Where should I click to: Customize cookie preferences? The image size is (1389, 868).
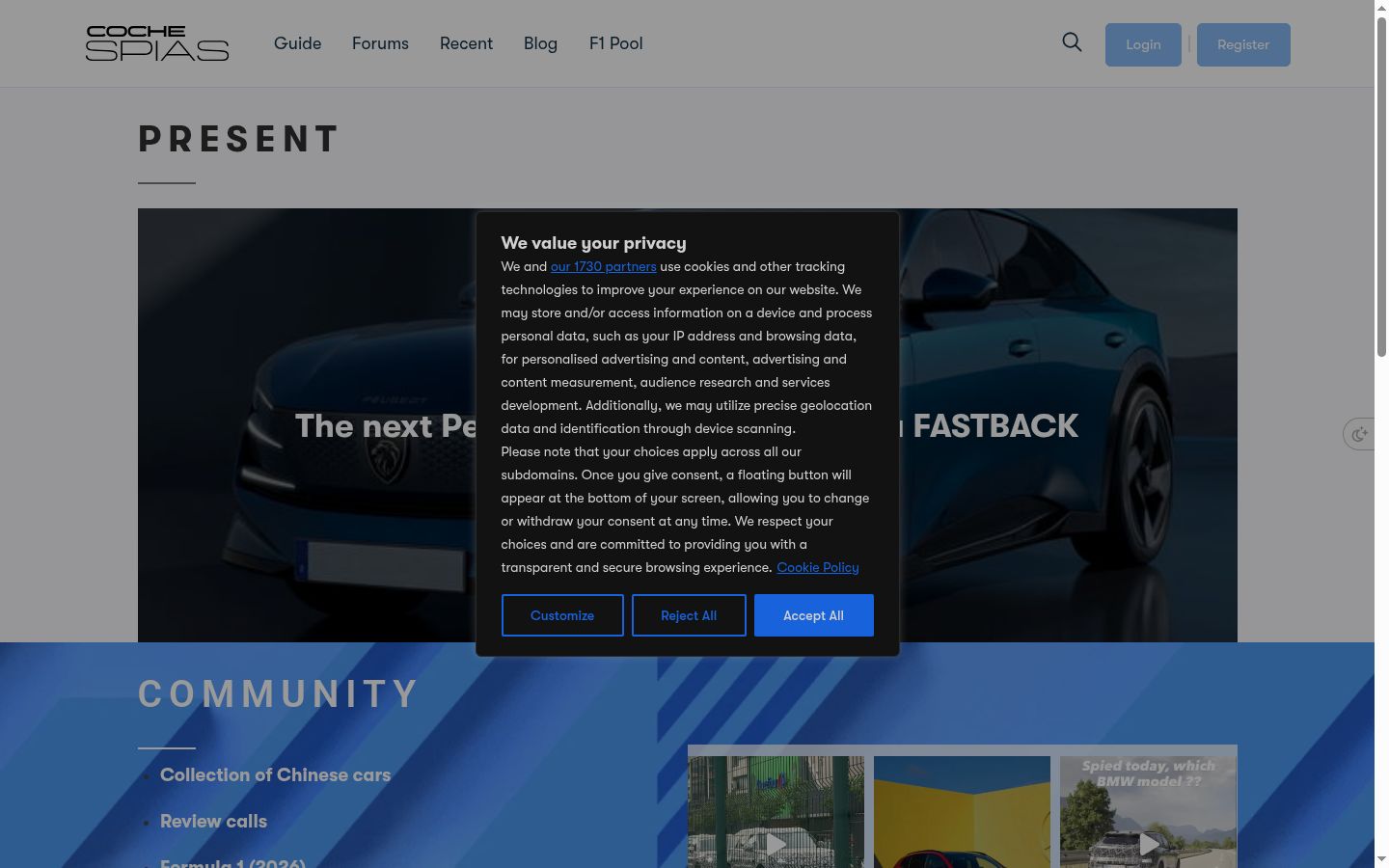[562, 615]
